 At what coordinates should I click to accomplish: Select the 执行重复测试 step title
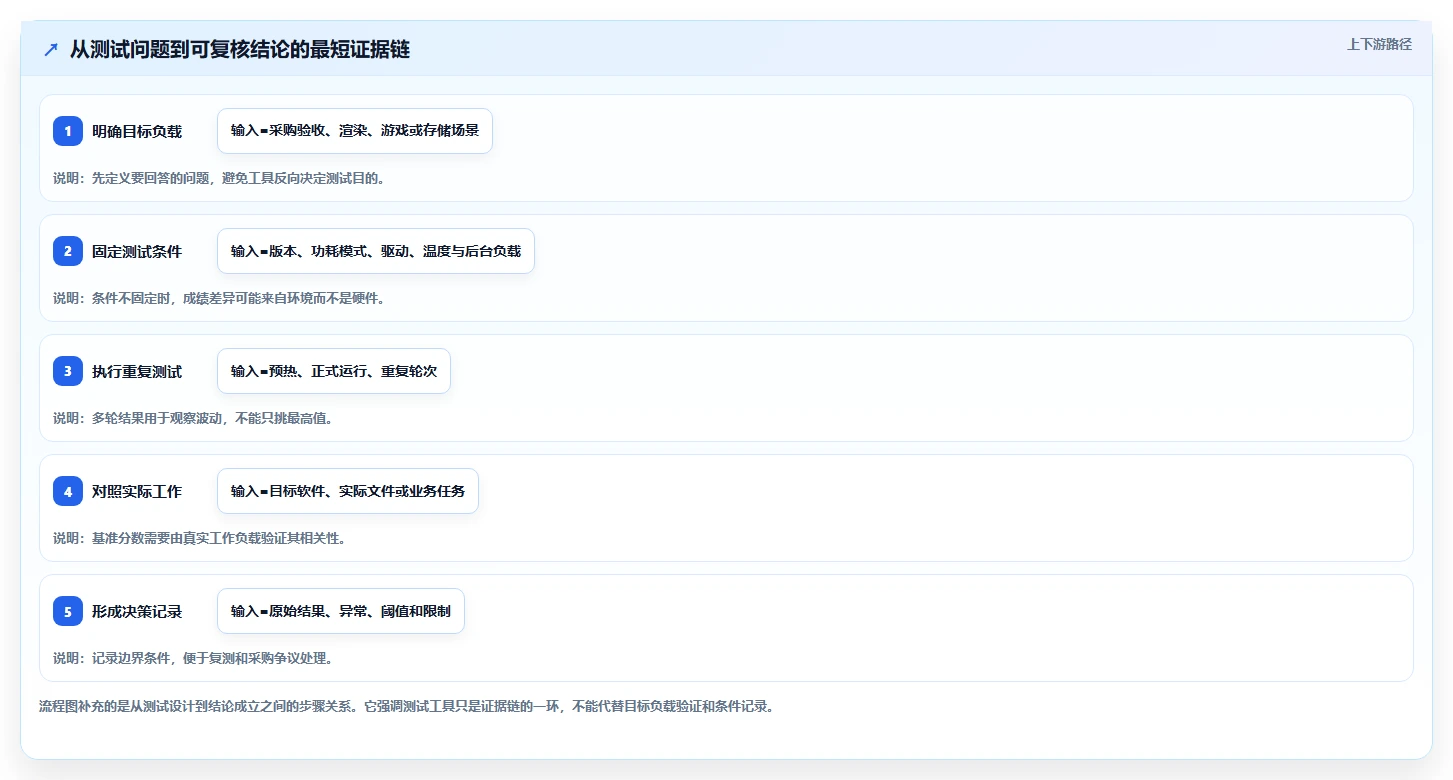137,371
